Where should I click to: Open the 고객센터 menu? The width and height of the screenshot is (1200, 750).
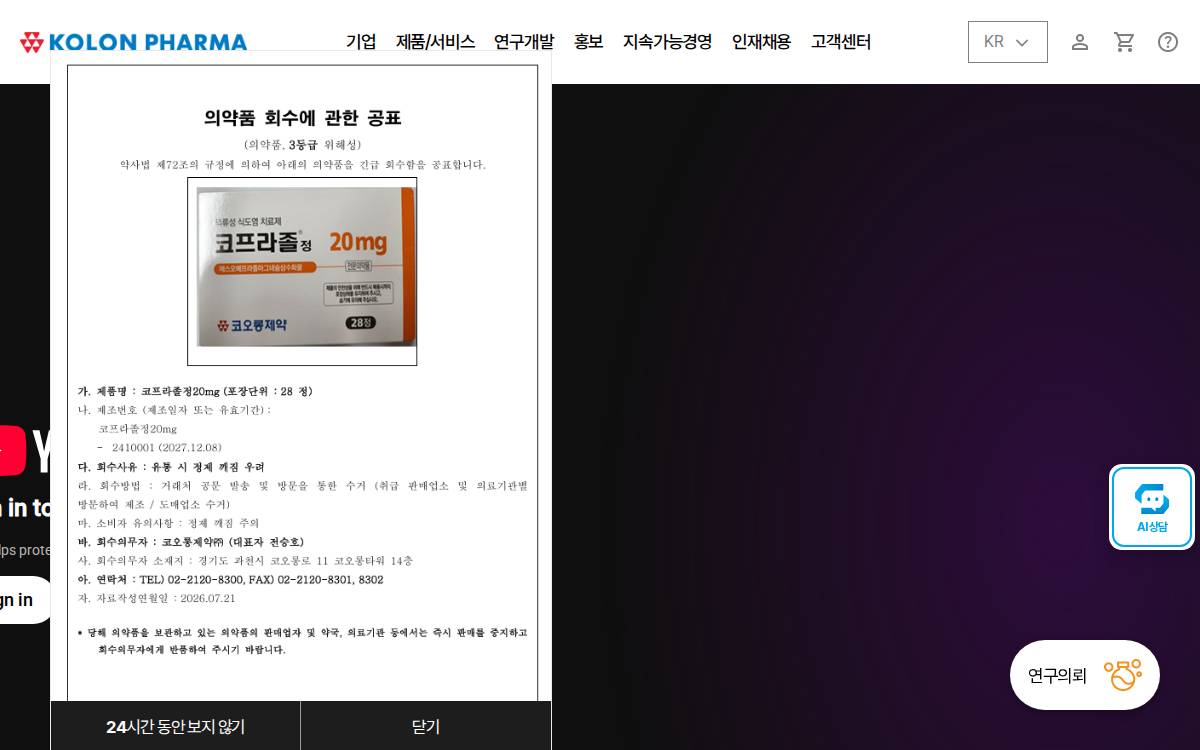click(841, 42)
